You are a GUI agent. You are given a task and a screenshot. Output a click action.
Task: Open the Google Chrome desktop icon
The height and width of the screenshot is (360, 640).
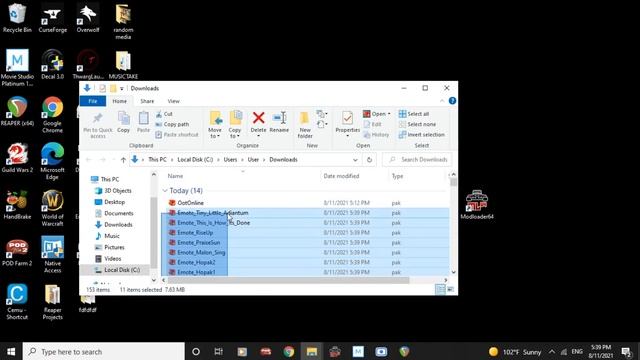[x=52, y=115]
